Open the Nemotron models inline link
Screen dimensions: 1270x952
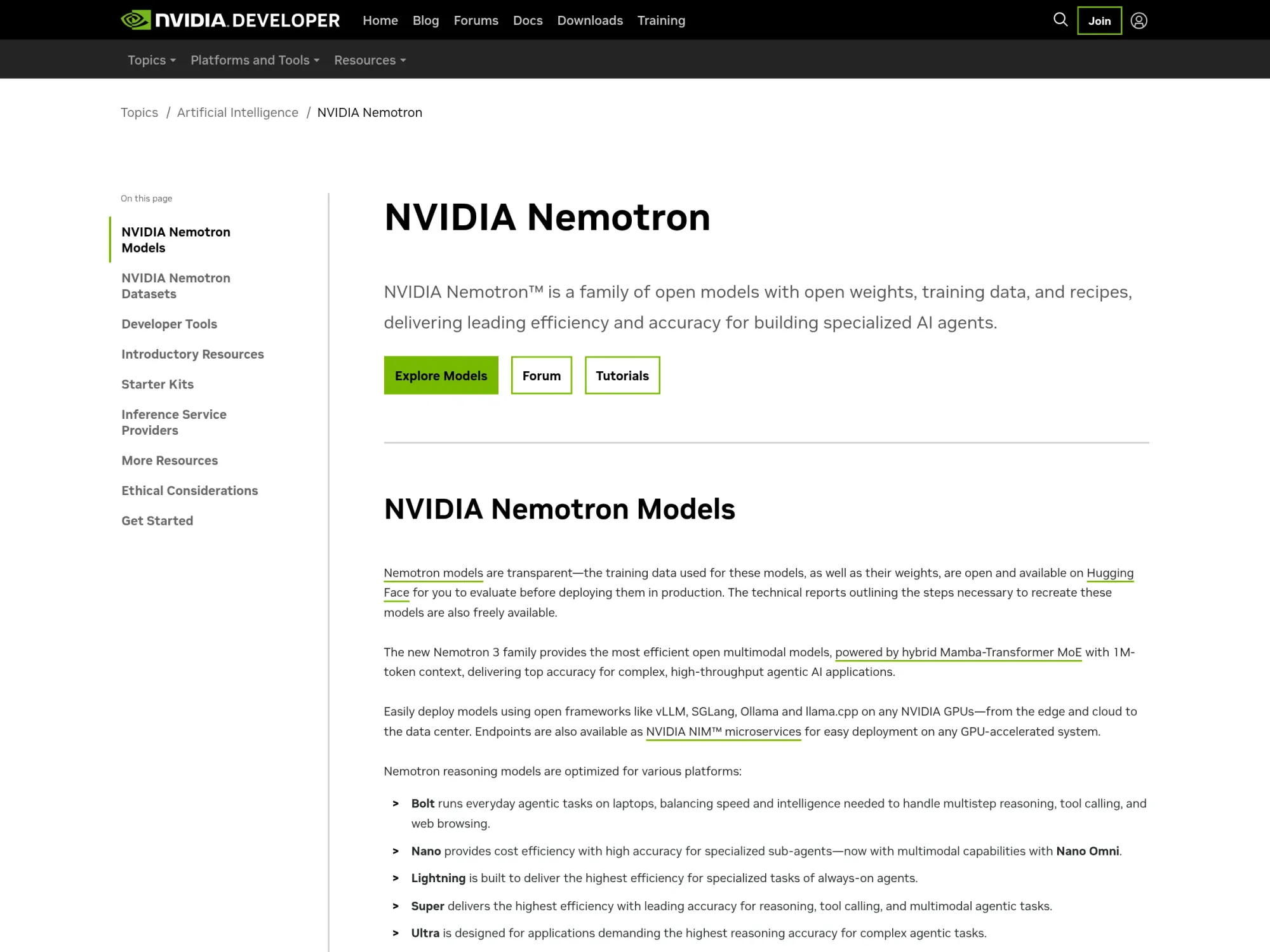coord(433,573)
